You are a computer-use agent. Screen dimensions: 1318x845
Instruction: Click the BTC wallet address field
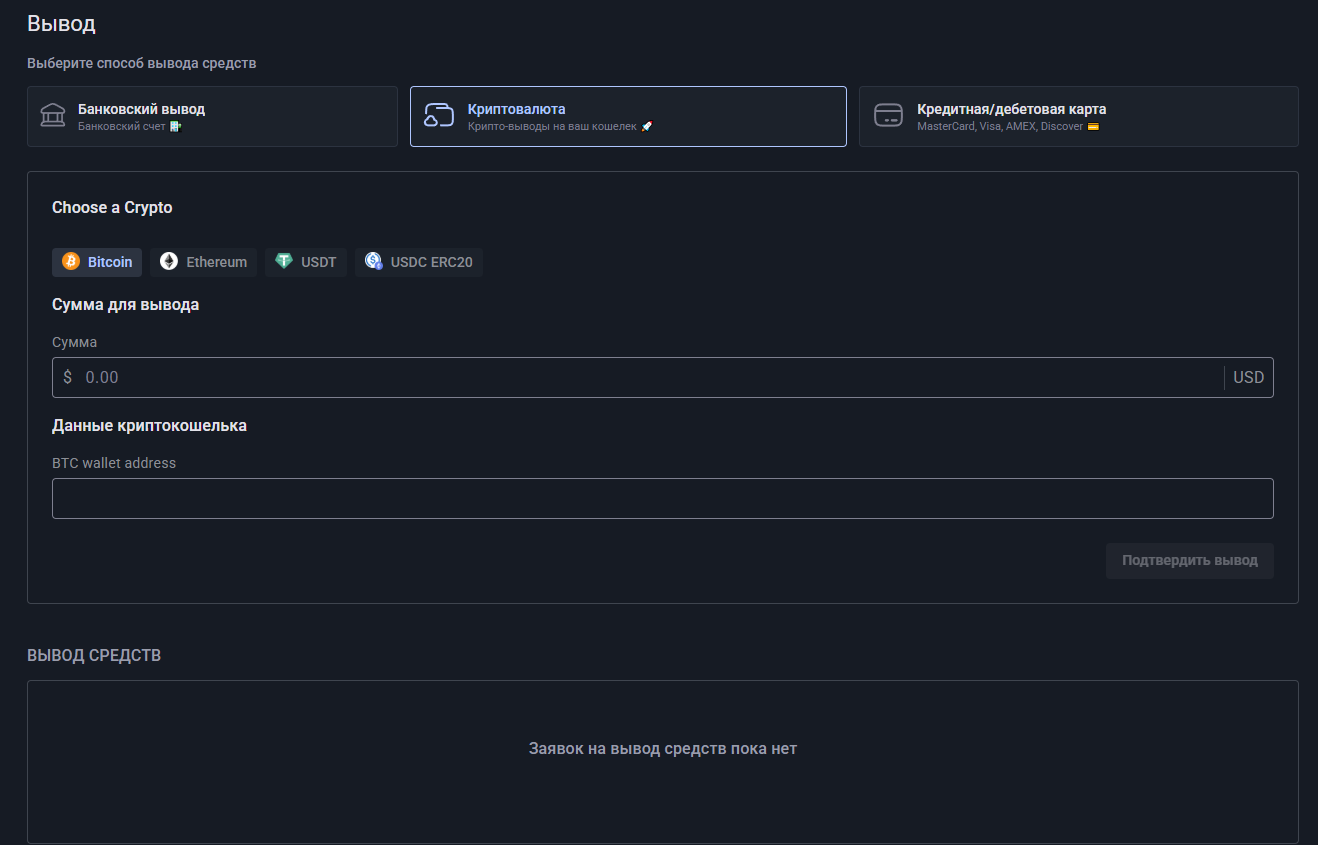pyautogui.click(x=662, y=498)
